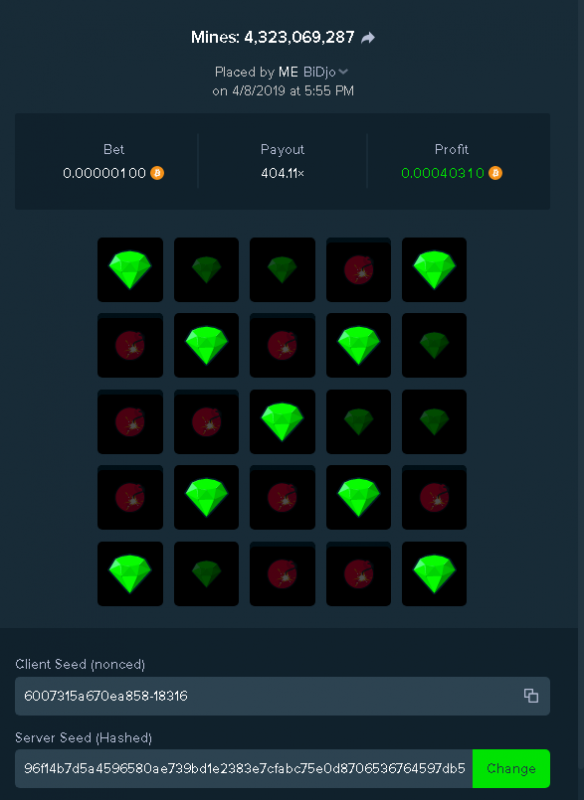Select the bright gem tile in row 5, column 1
This screenshot has height=800, width=584.
(130, 573)
